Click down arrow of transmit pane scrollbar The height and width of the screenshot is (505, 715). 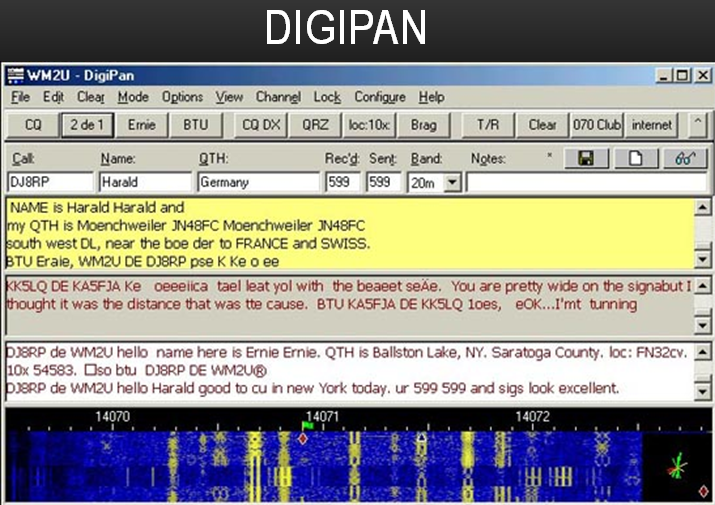click(x=702, y=391)
